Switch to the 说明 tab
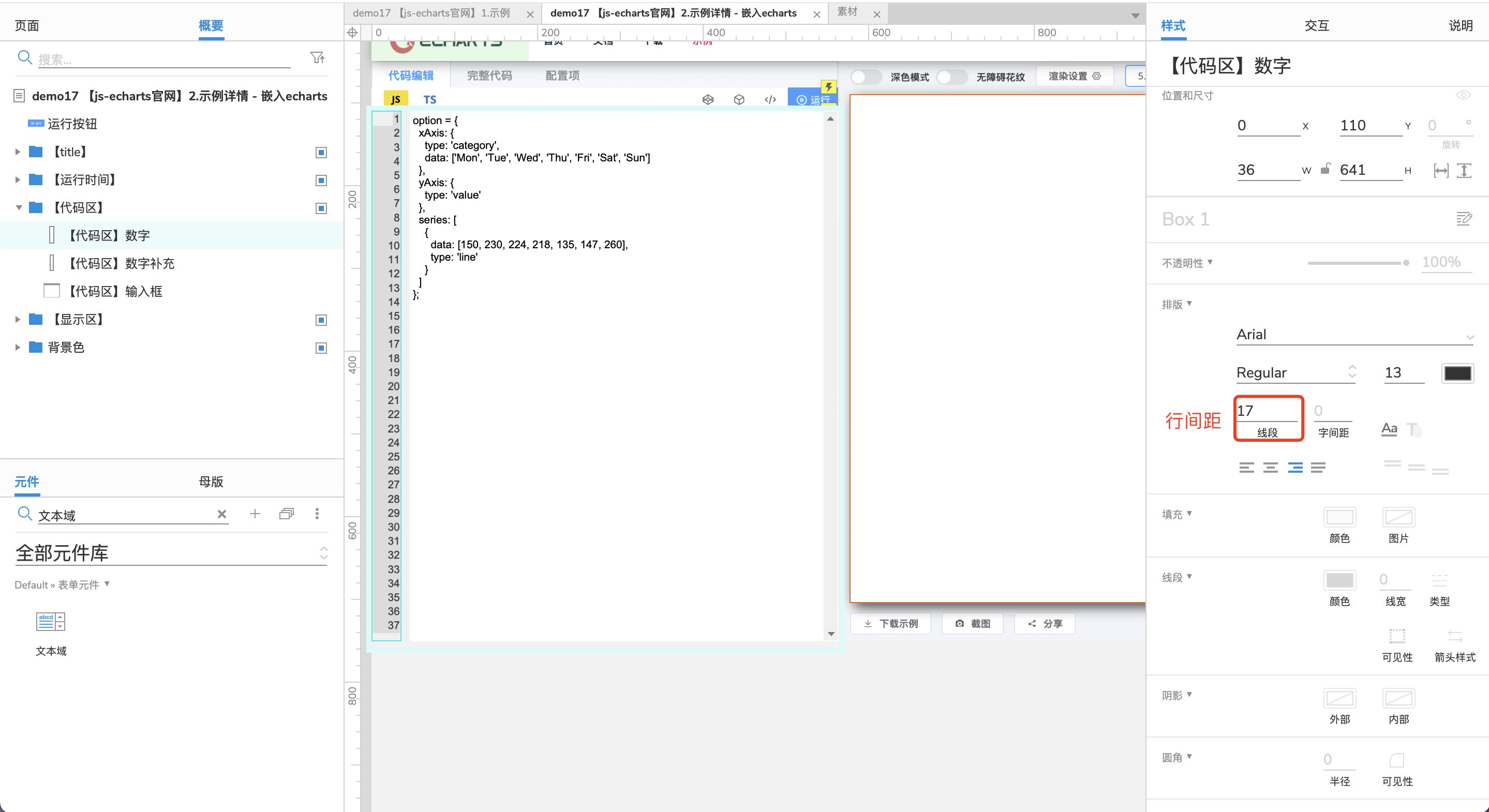This screenshot has width=1489, height=812. pyautogui.click(x=1460, y=25)
